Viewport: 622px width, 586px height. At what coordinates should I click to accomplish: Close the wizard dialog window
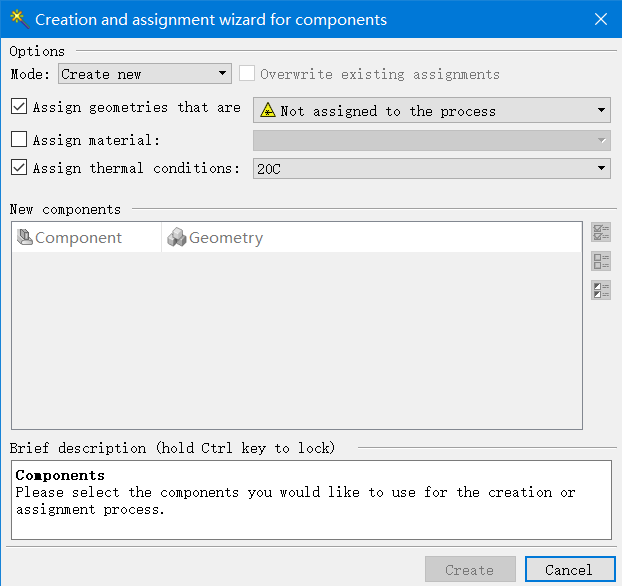pos(600,19)
